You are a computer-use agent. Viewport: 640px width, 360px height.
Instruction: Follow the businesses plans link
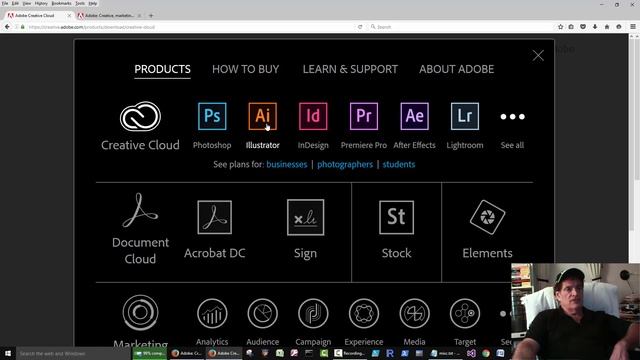pyautogui.click(x=287, y=164)
